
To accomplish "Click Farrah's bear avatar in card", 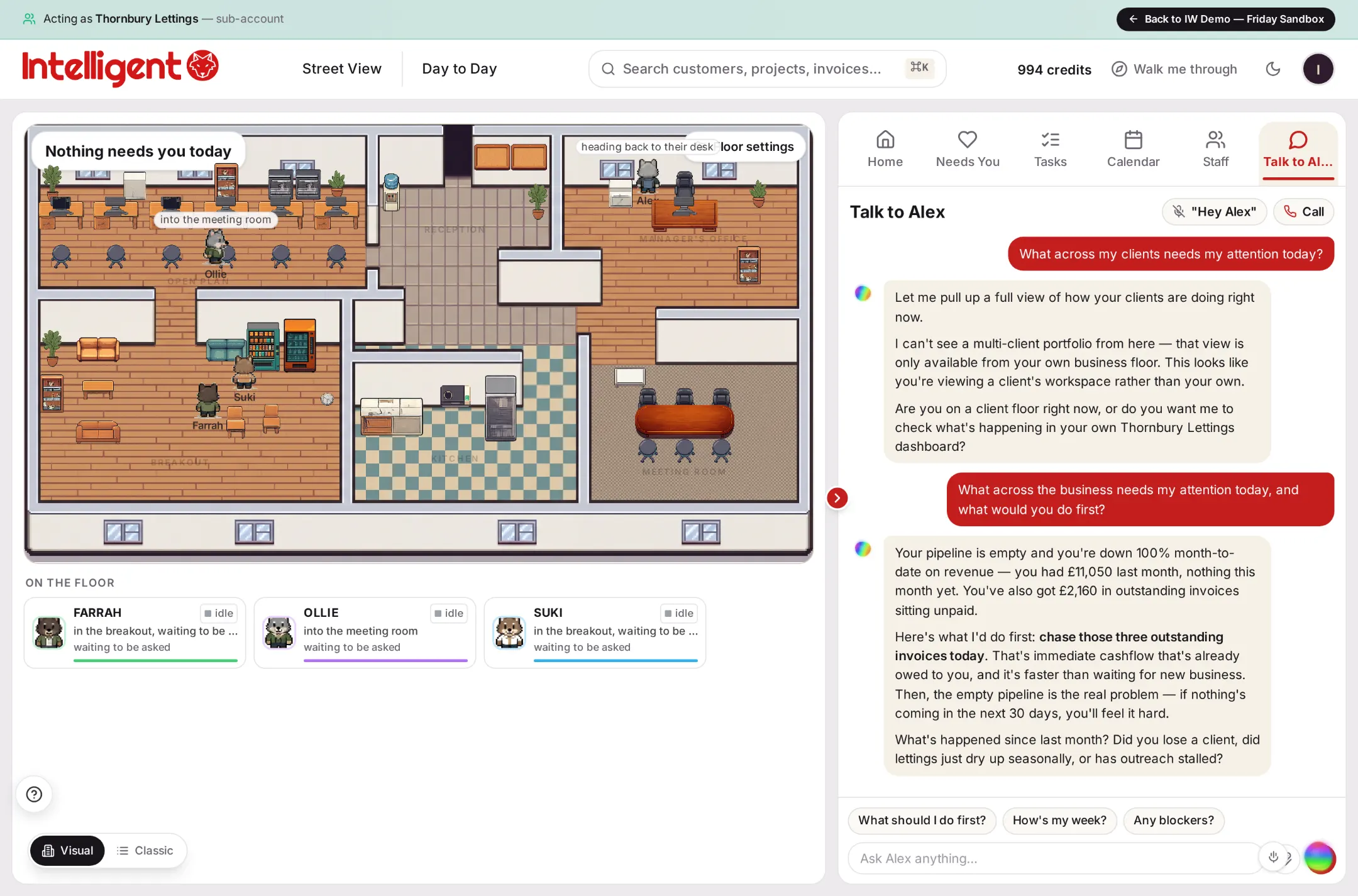I will (49, 633).
